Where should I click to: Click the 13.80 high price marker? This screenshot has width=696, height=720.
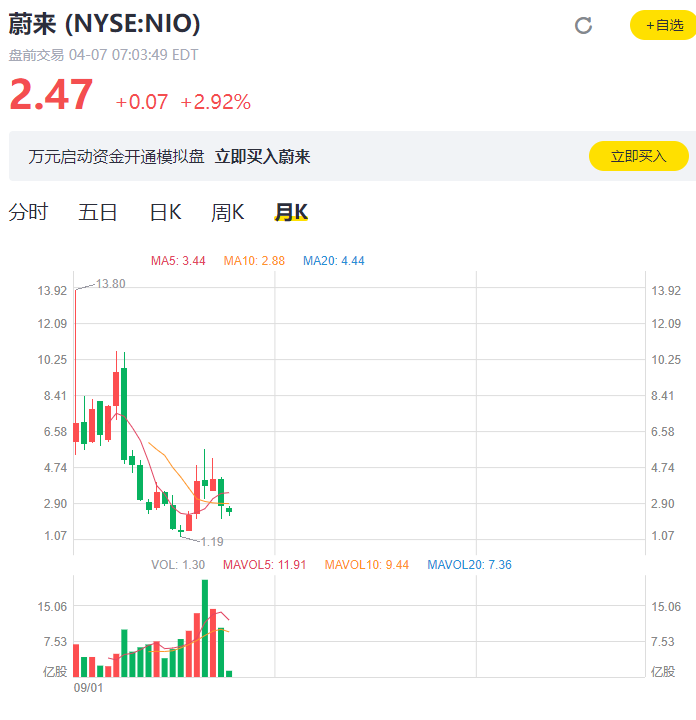tap(111, 284)
